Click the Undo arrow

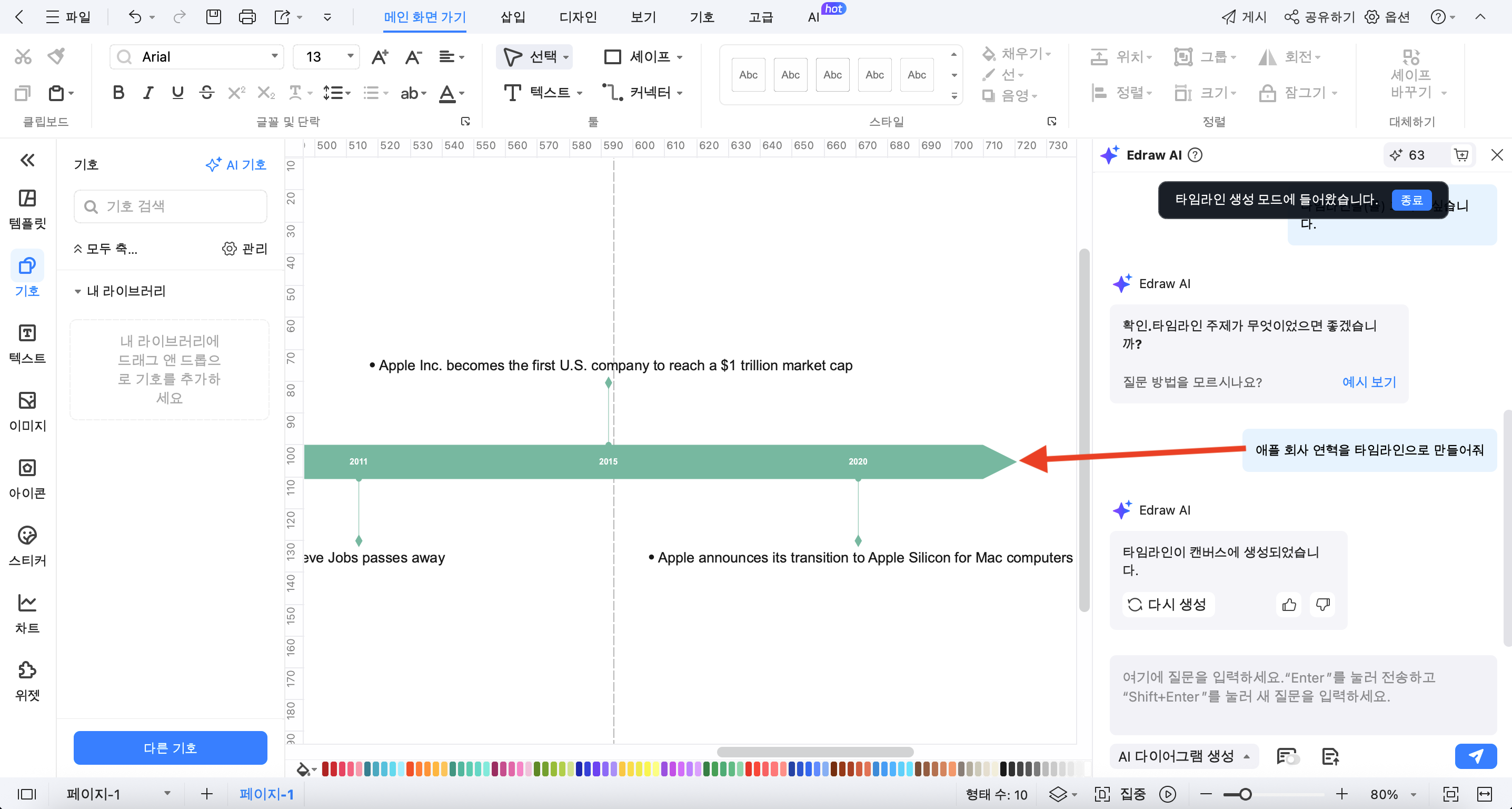135,17
